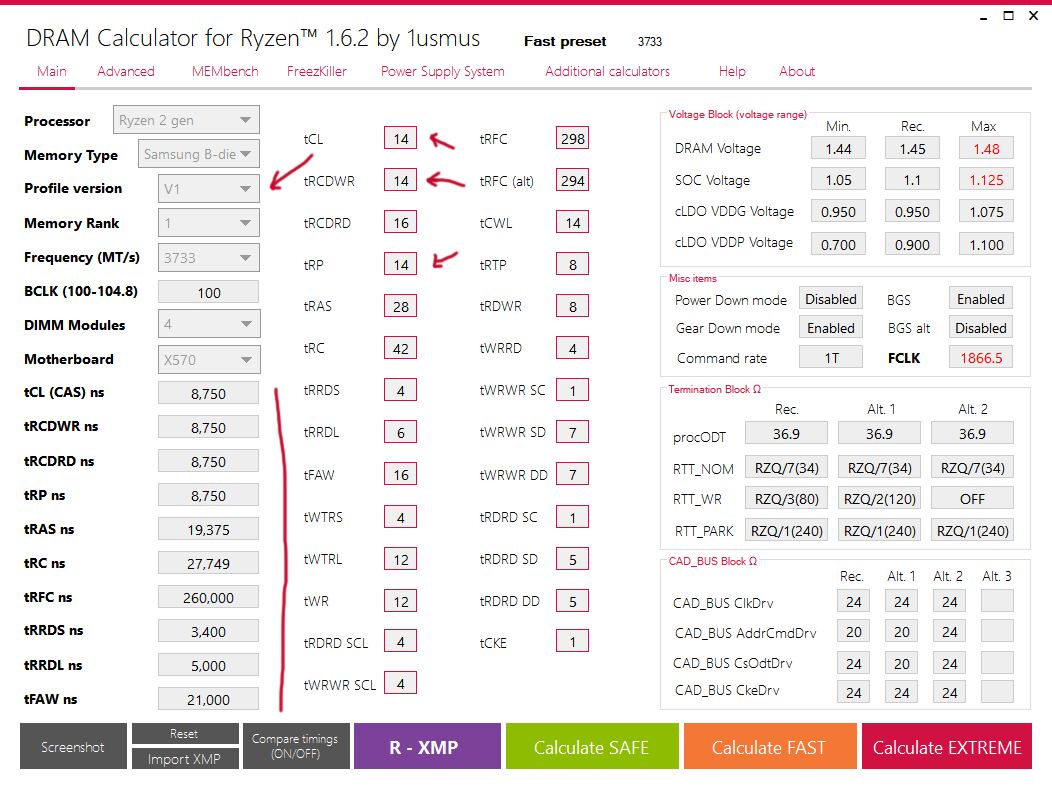
Task: Click the tRP timing value box
Action: (401, 264)
